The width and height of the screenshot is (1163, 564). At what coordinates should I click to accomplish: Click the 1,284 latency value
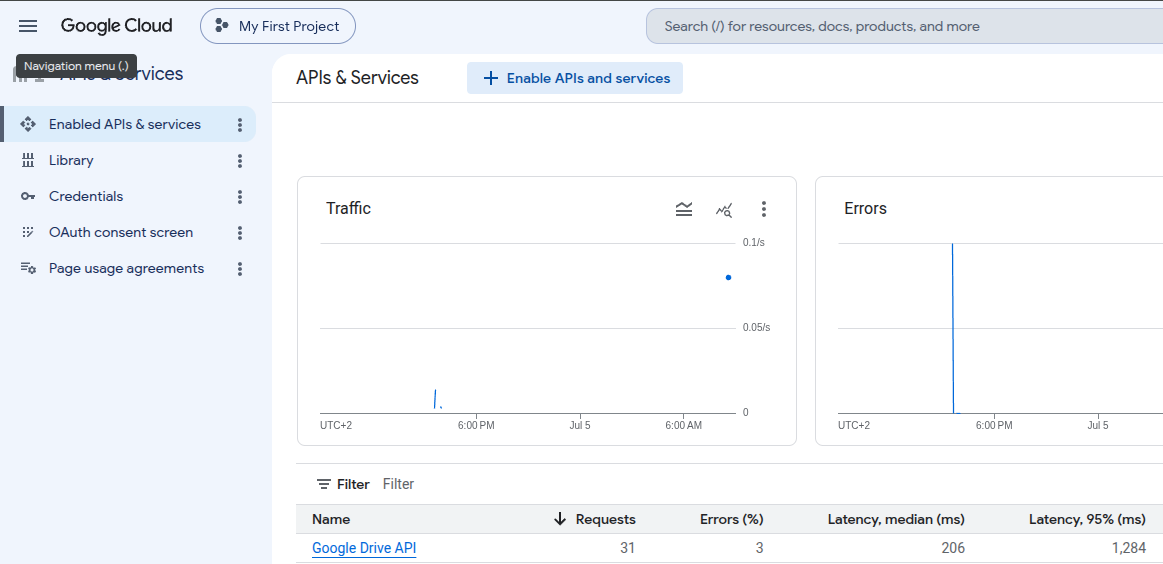[1128, 548]
